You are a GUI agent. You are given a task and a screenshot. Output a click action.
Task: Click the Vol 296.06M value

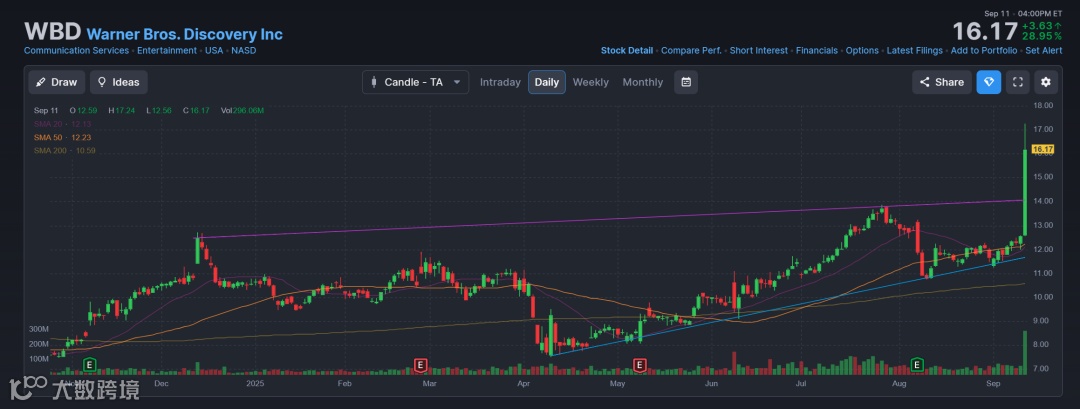click(x=242, y=111)
